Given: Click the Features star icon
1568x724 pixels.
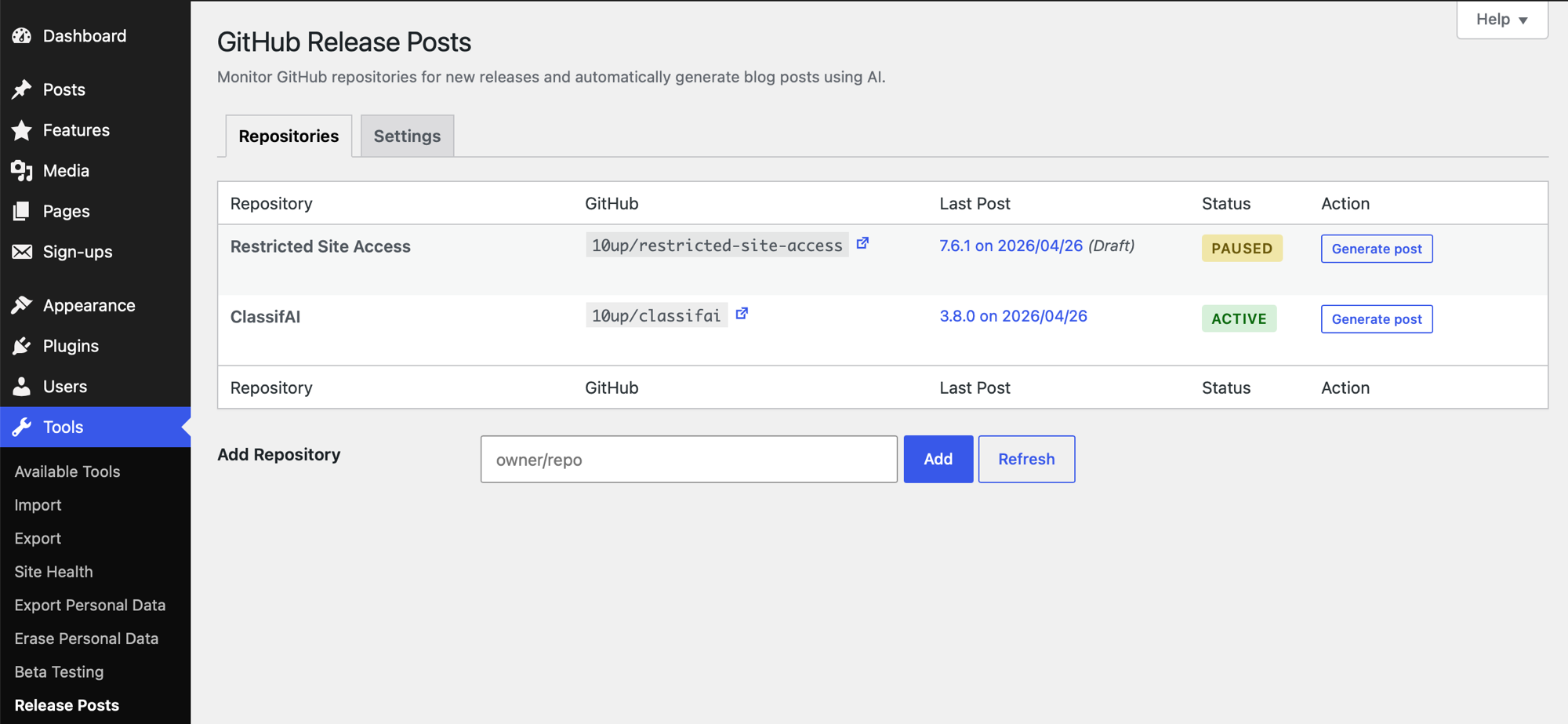Looking at the screenshot, I should point(22,130).
